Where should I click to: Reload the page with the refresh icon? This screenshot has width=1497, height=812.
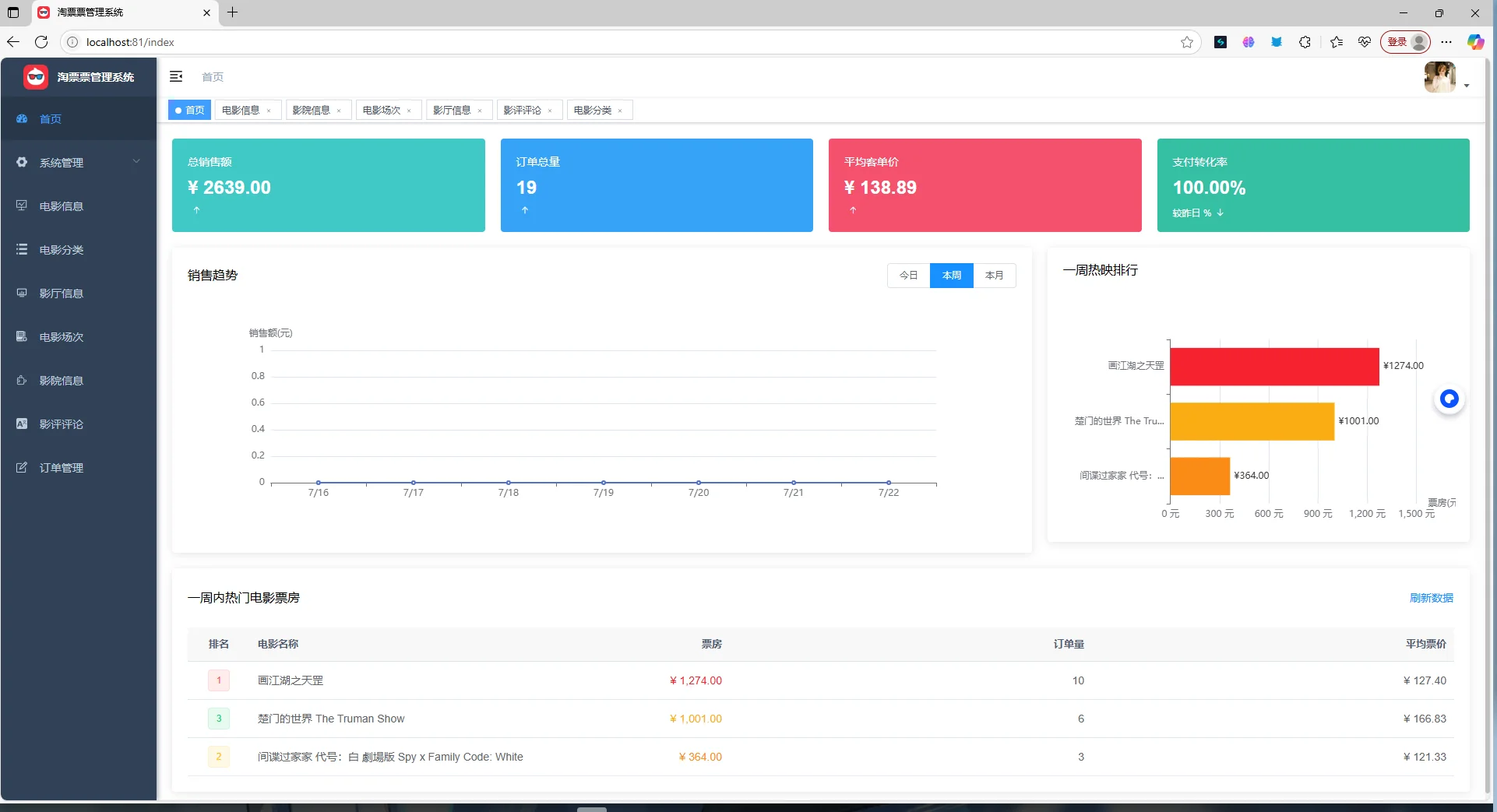(x=41, y=42)
